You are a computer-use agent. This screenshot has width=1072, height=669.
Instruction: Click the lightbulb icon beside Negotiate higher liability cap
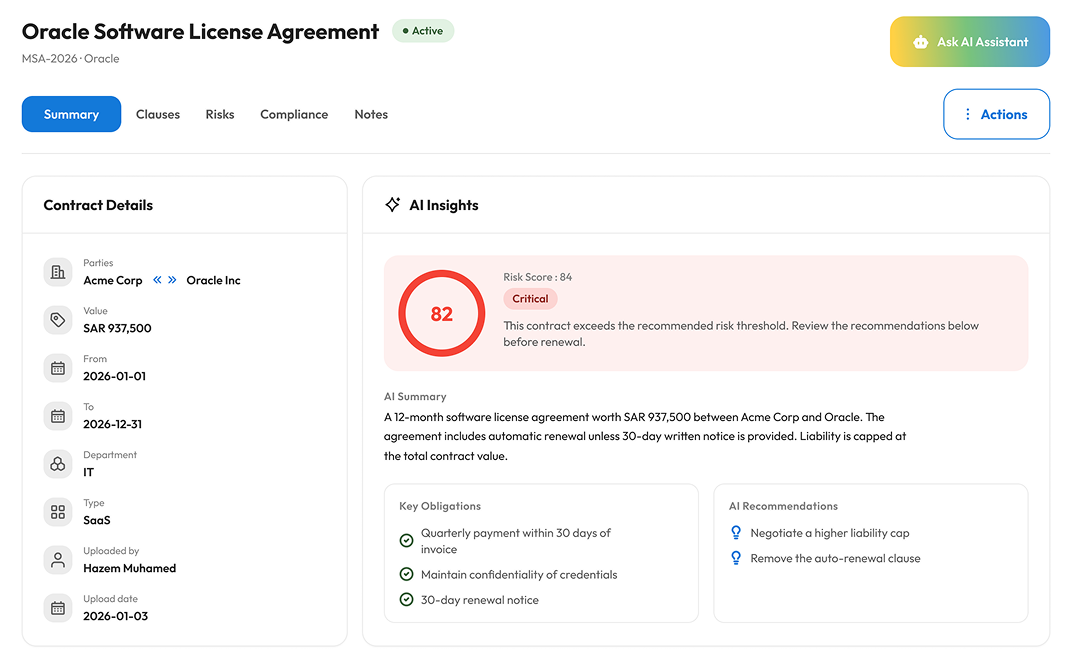[x=736, y=532]
